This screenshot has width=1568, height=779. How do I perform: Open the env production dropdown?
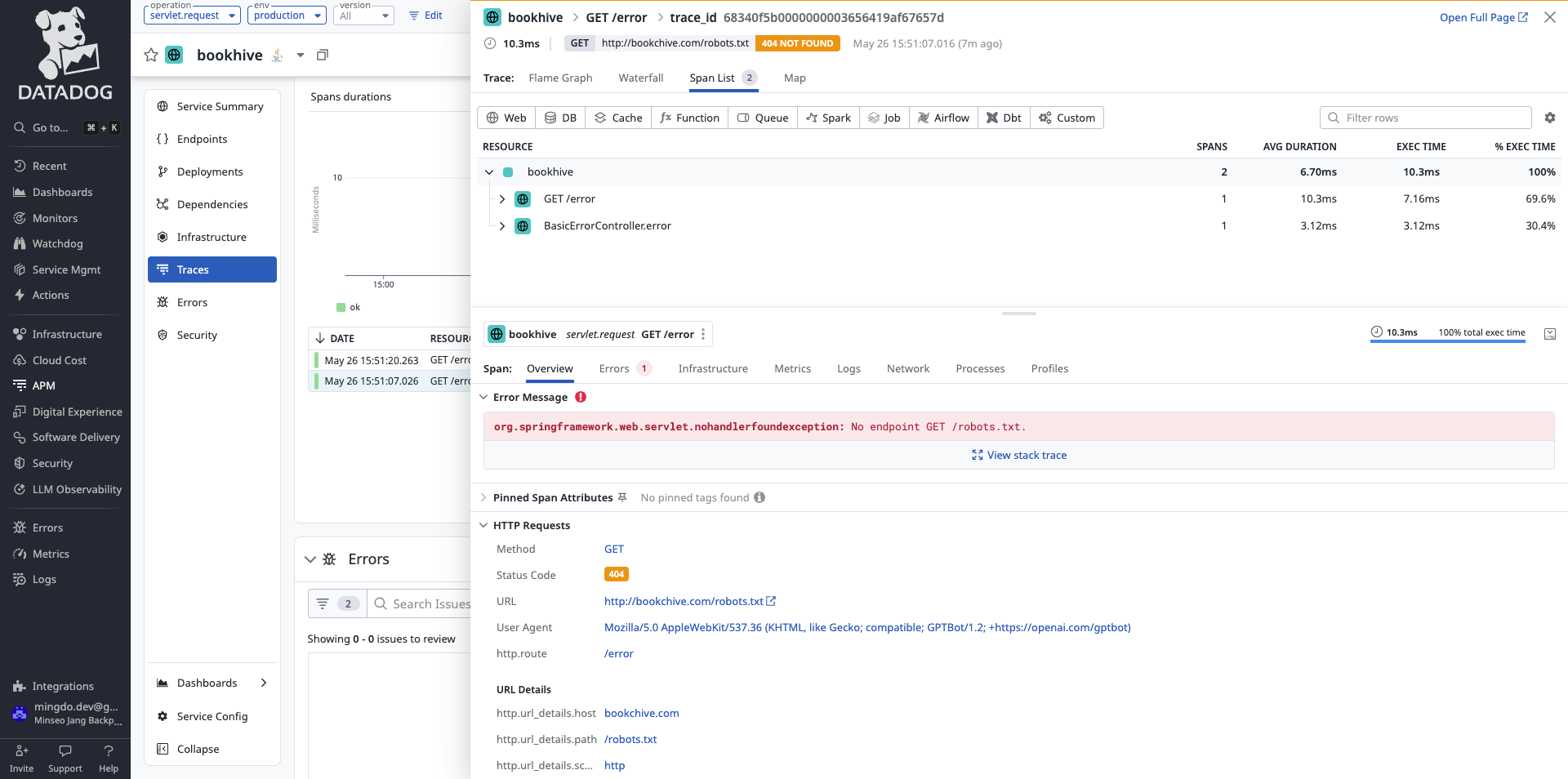point(287,15)
